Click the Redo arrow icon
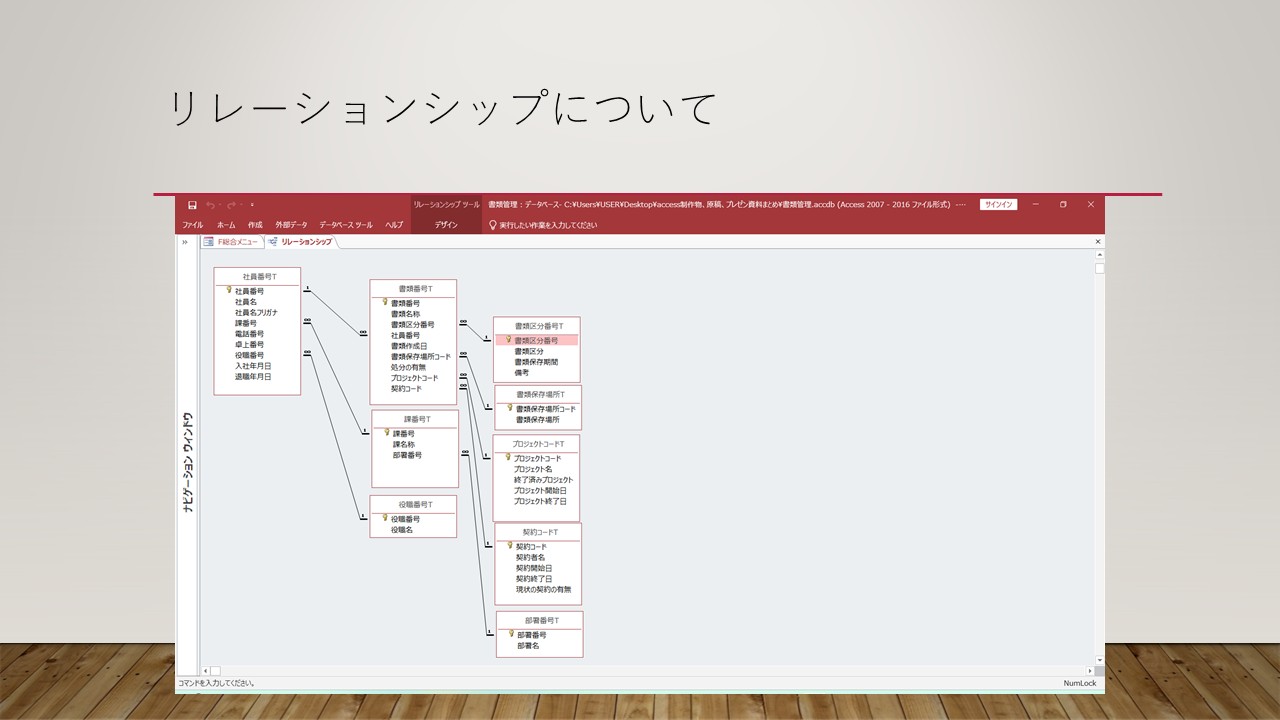This screenshot has width=1280, height=720. [230, 205]
